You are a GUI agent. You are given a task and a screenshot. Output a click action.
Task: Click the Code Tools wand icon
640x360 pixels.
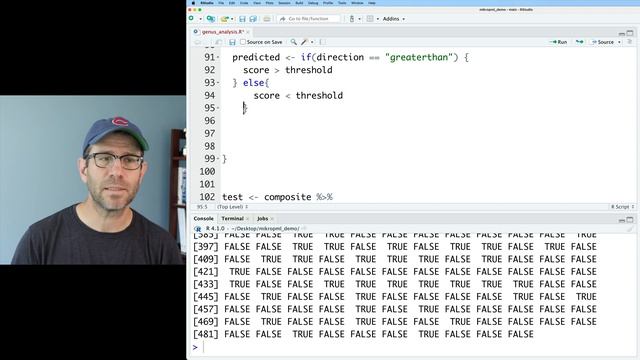pos(304,42)
